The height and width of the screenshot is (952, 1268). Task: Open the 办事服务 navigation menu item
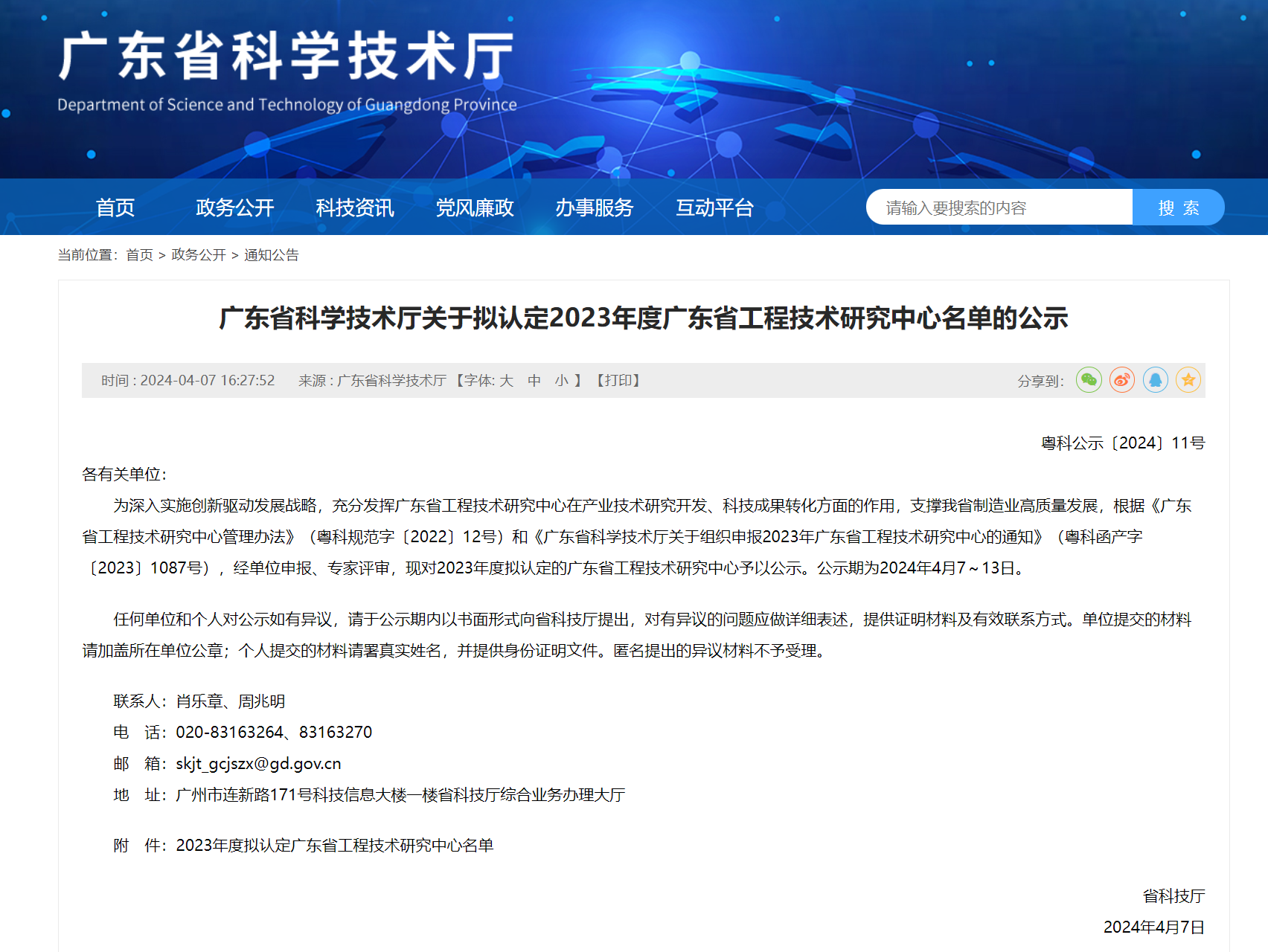tap(595, 208)
